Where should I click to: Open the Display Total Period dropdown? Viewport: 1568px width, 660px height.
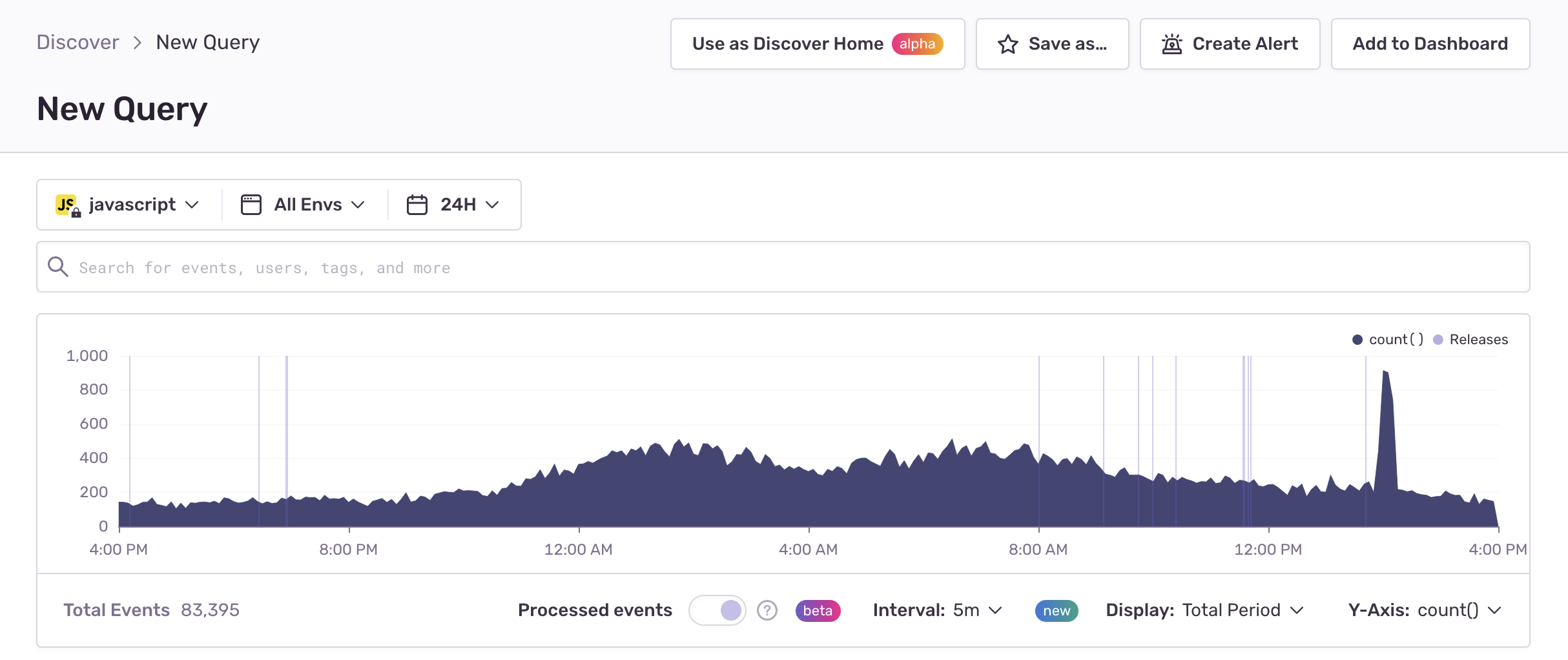(x=1205, y=610)
